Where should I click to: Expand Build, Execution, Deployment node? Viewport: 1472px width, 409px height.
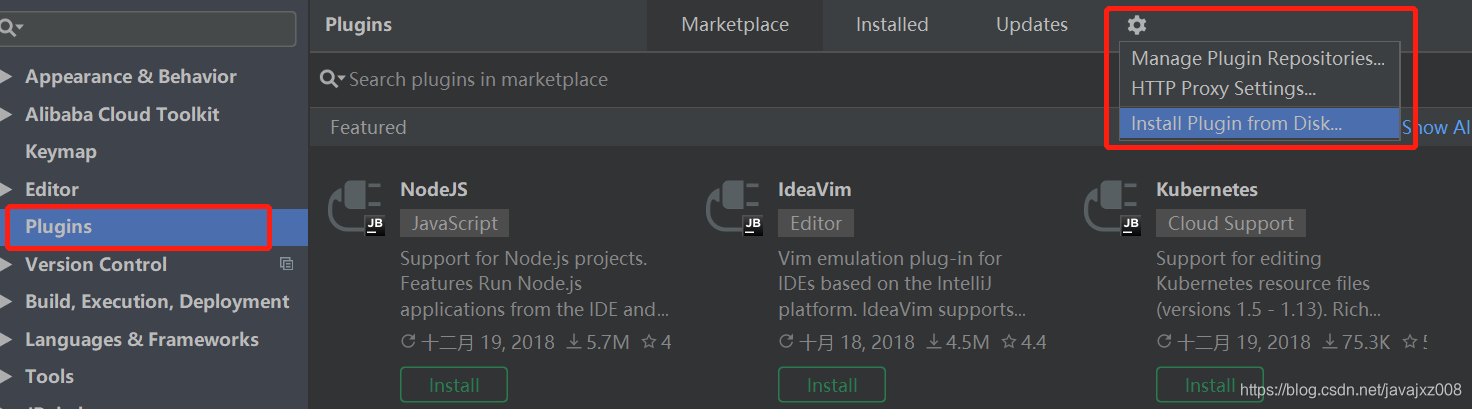[8, 302]
